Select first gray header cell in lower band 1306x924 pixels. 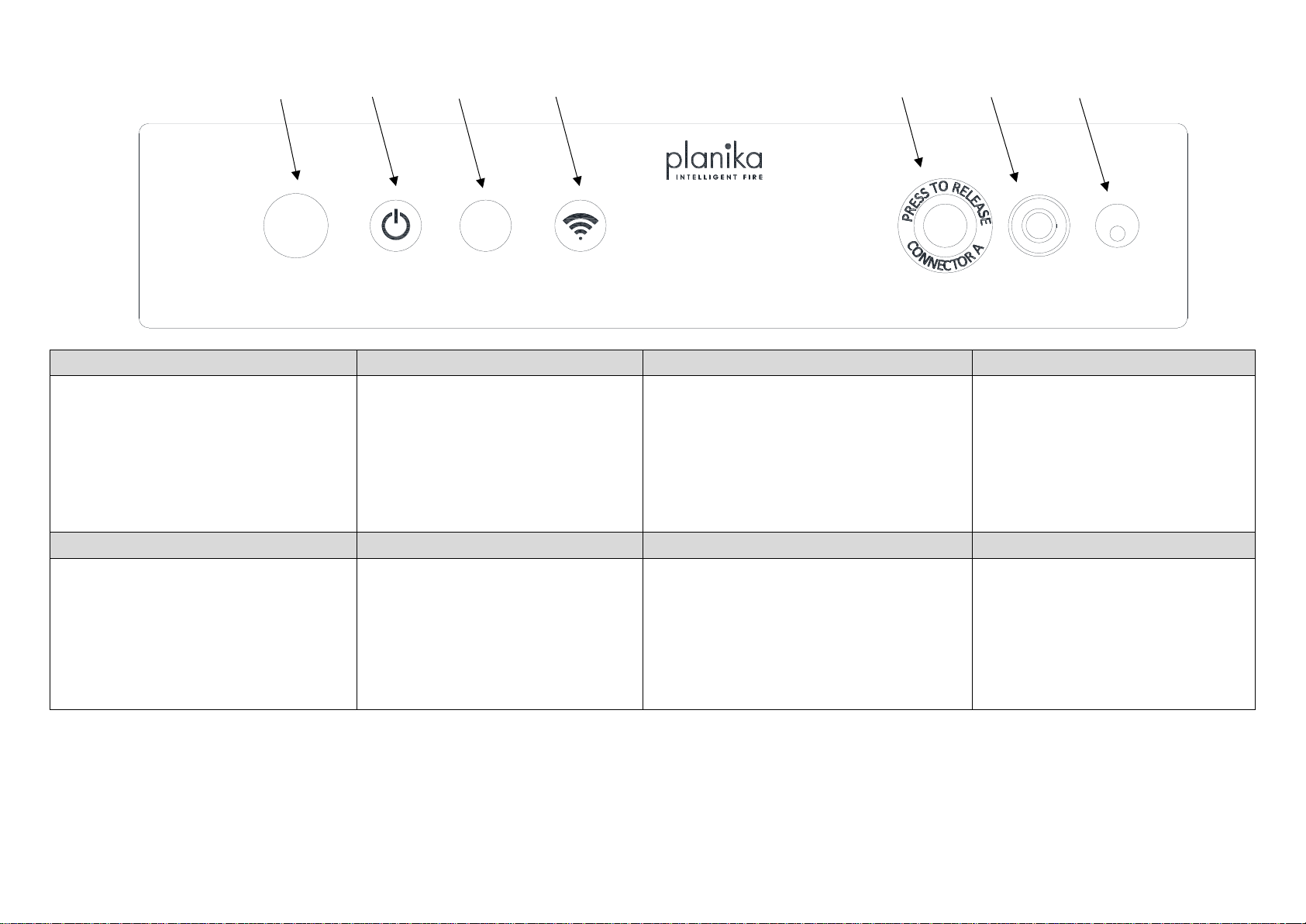(203, 545)
